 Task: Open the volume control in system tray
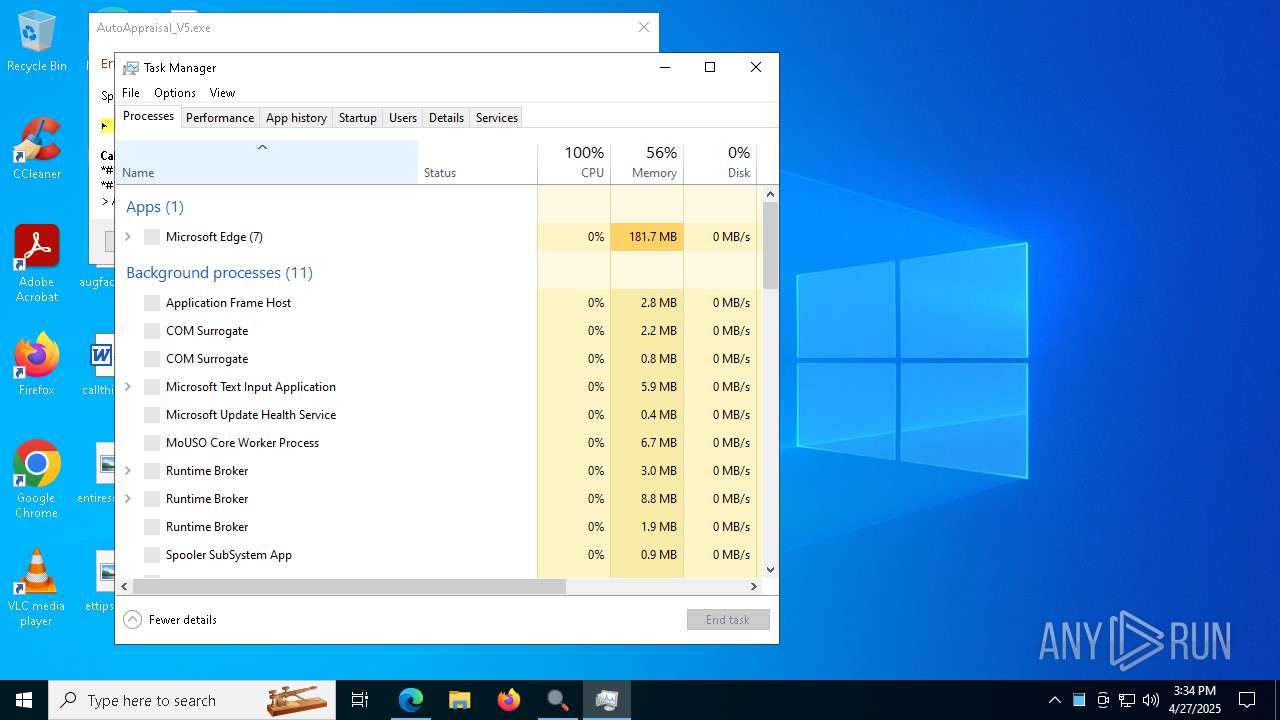1151,700
